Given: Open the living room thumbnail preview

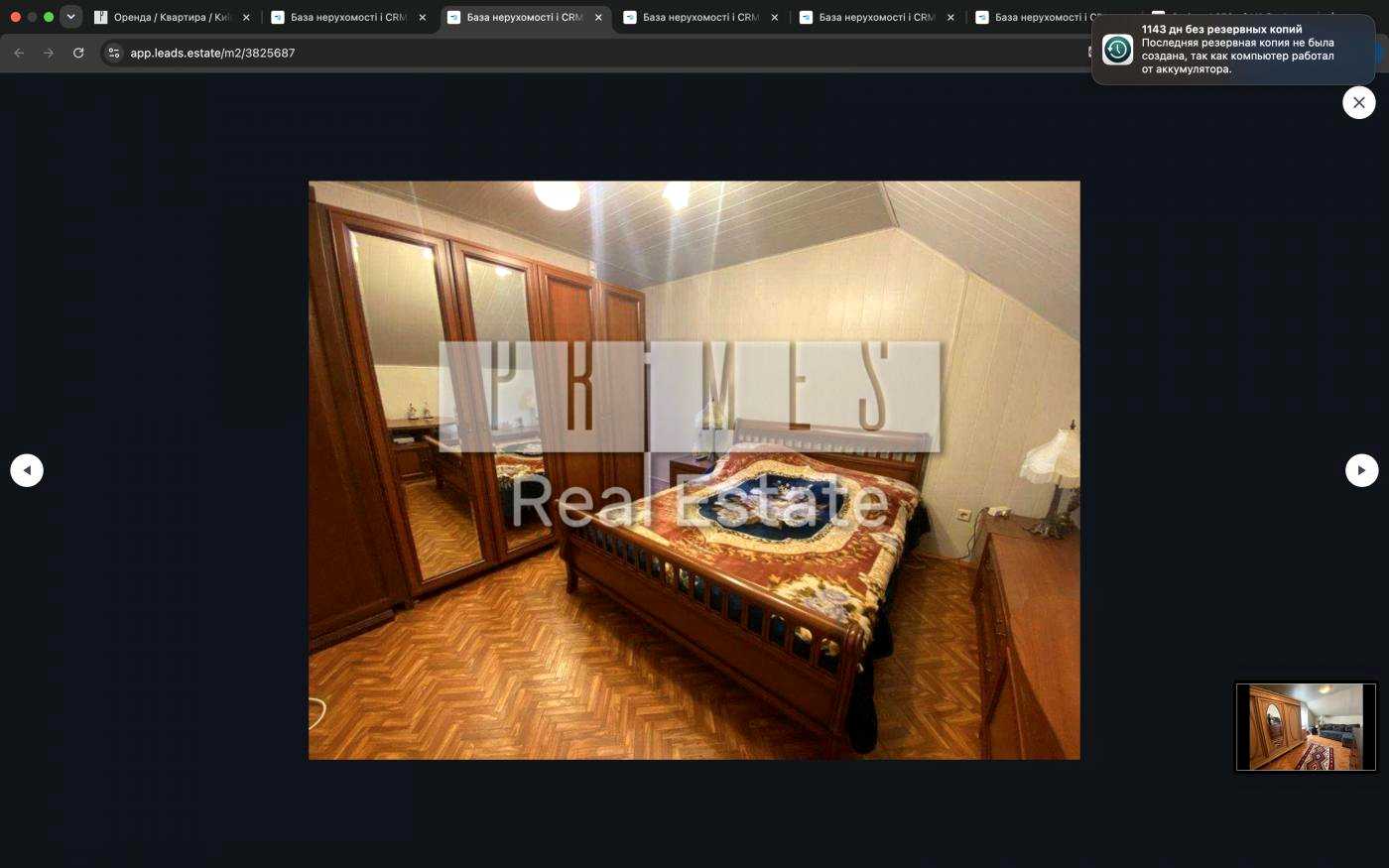Looking at the screenshot, I should pos(1306,727).
